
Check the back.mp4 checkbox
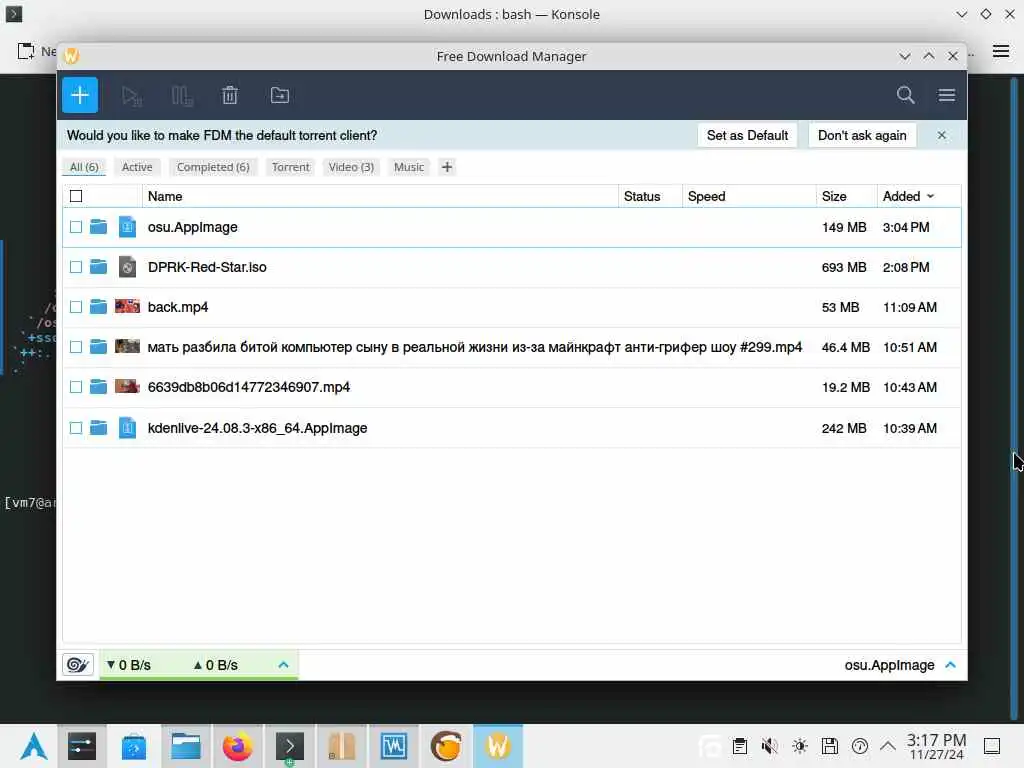tap(76, 306)
